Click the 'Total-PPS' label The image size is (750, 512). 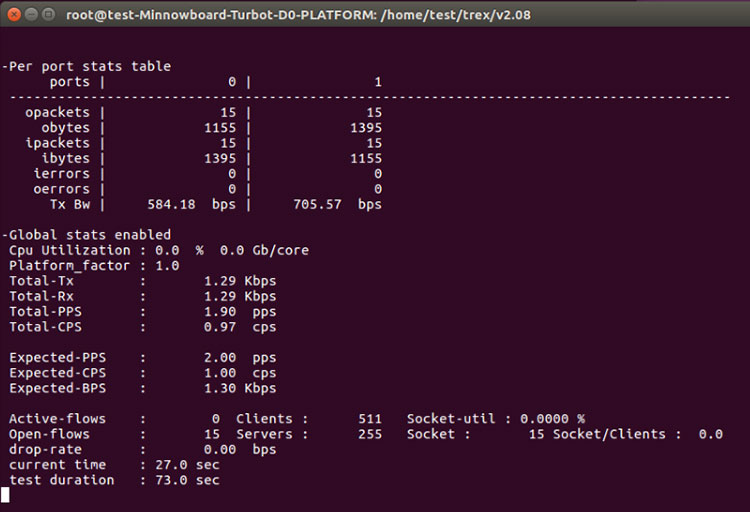tap(45, 312)
